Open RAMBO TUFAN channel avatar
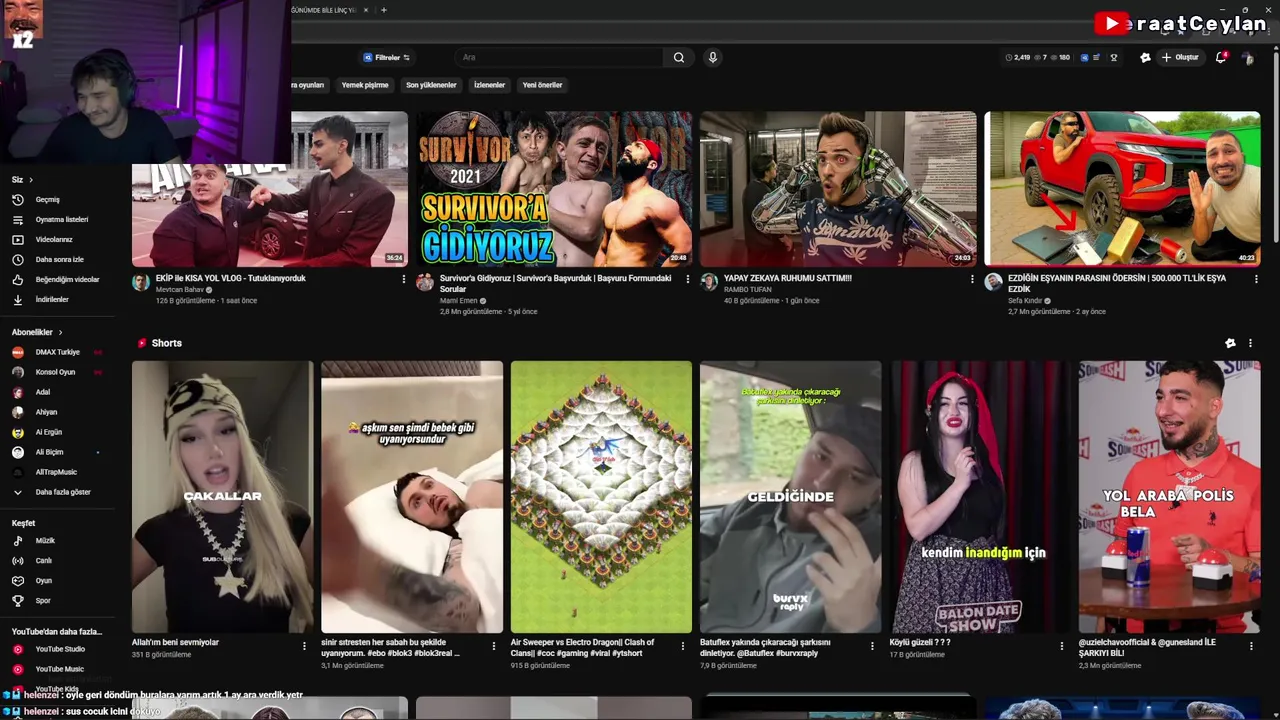1280x720 pixels. click(709, 282)
